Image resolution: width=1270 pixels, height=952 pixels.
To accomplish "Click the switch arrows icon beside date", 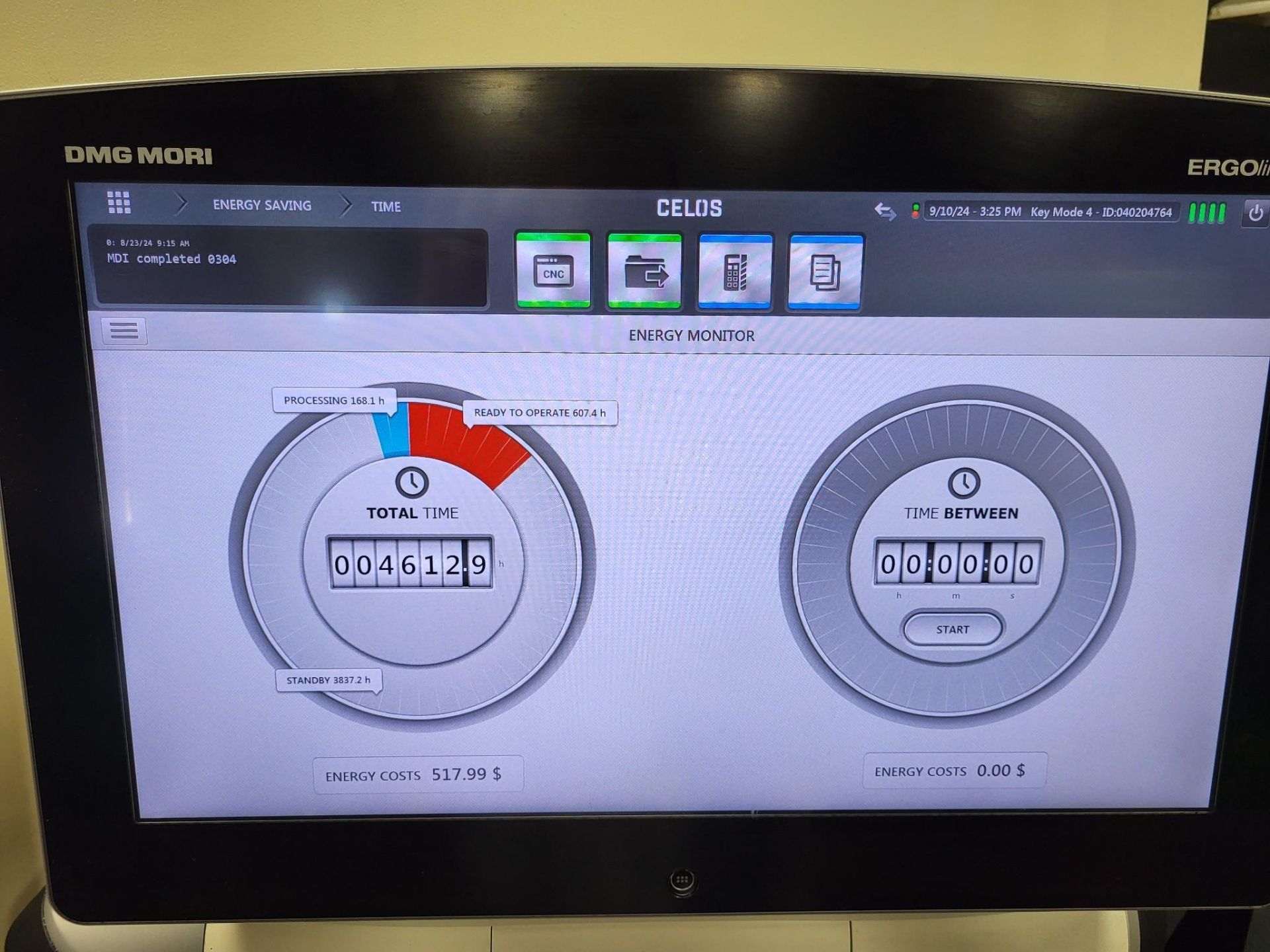I will pyautogui.click(x=885, y=212).
